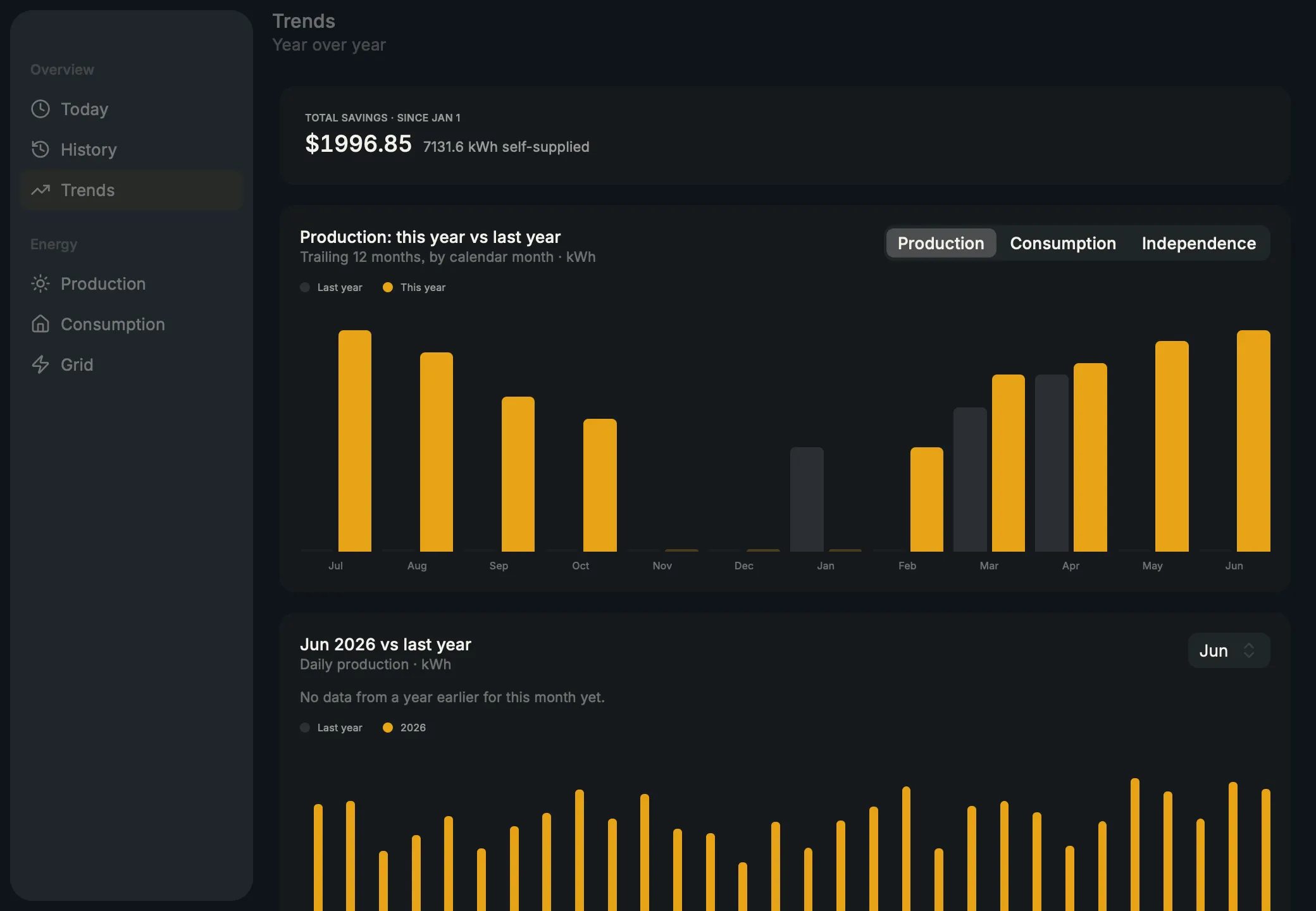The width and height of the screenshot is (1316, 911).
Task: Click the orange 2026 legend dot
Action: [x=388, y=728]
